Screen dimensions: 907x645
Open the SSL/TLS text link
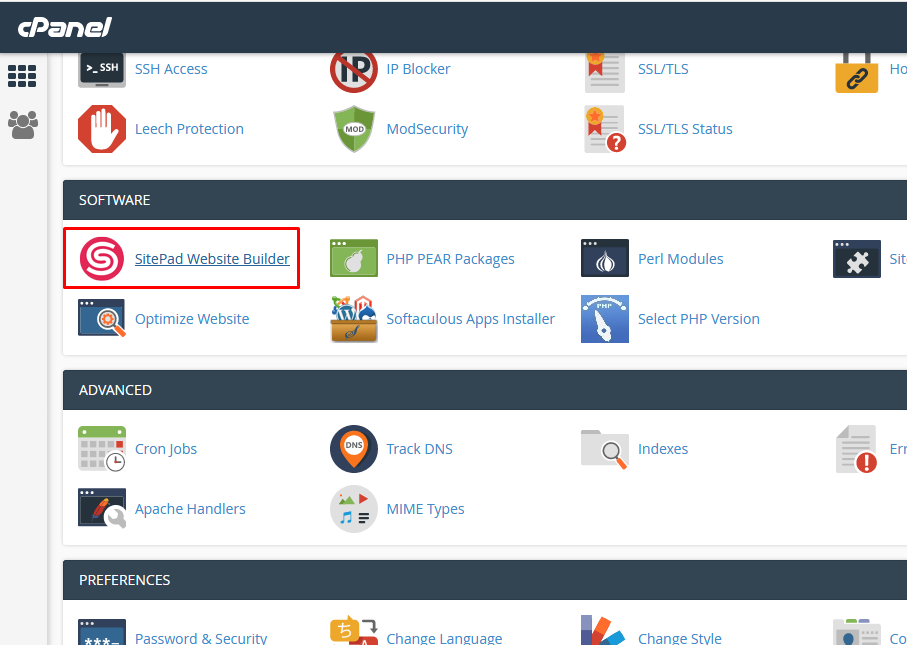(x=663, y=69)
